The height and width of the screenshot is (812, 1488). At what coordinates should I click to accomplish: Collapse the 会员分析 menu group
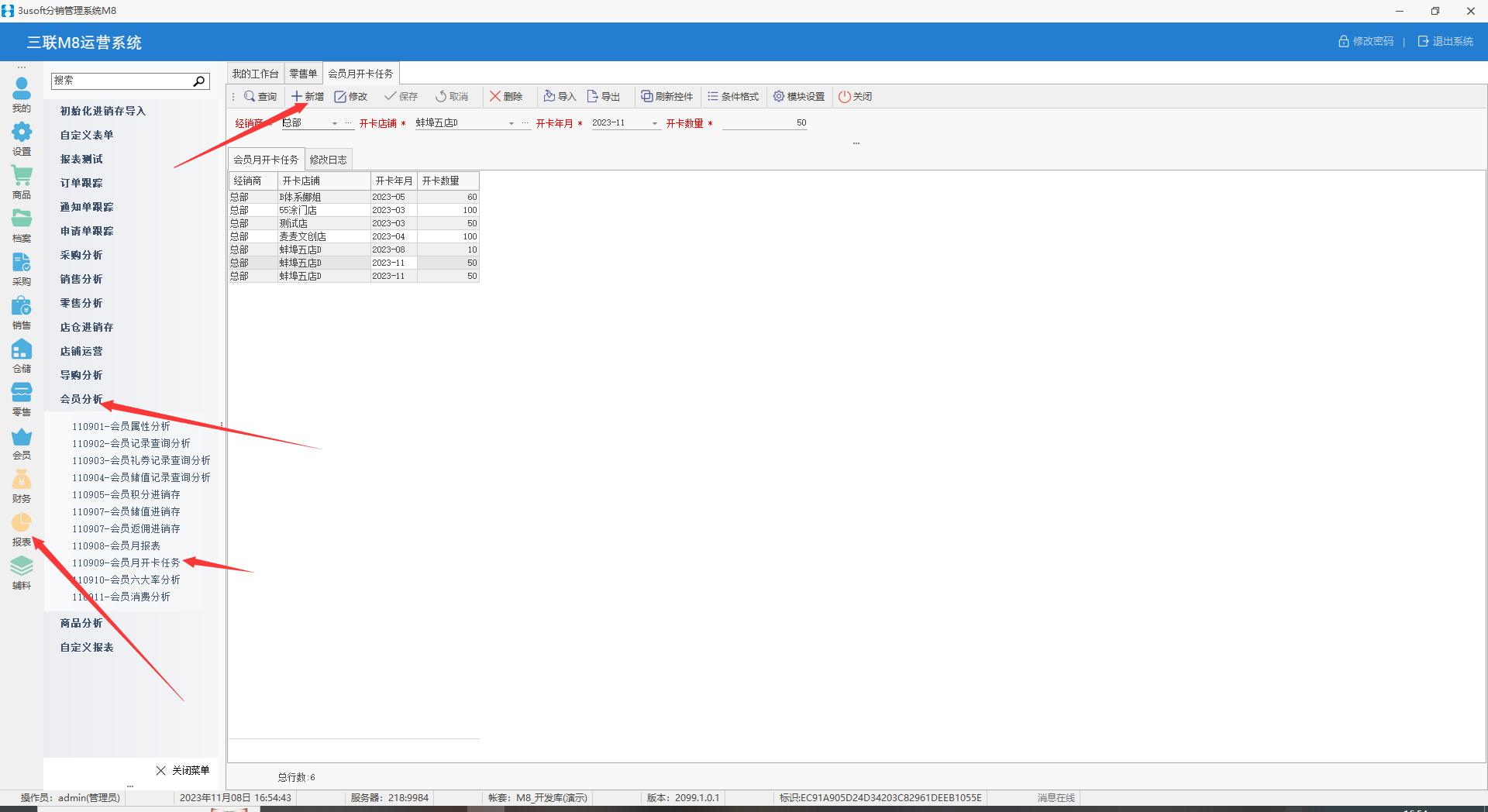click(x=81, y=399)
